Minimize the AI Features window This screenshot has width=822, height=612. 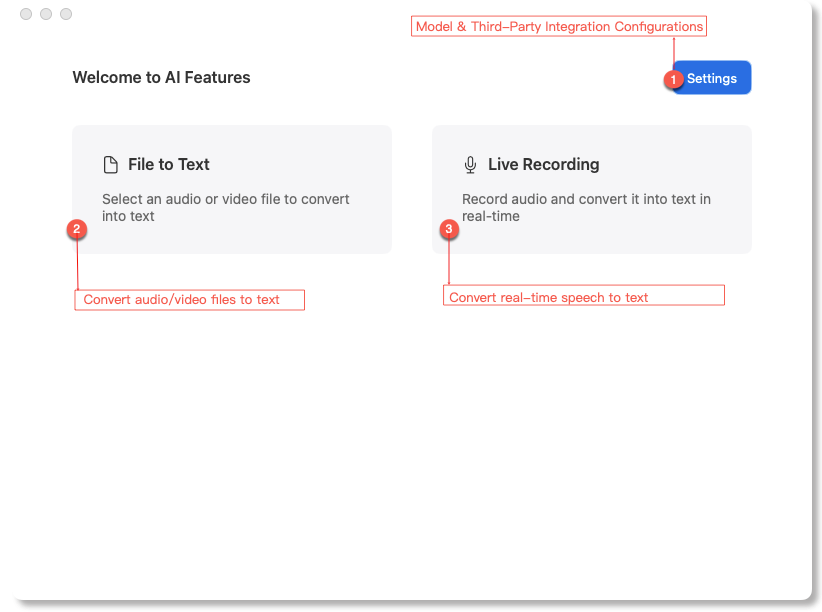click(x=46, y=14)
